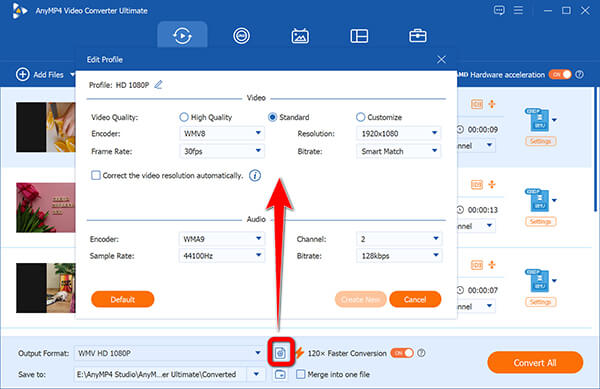Check Correct the video resolution automatically
Screen dimensions: 600x389
tap(96, 175)
